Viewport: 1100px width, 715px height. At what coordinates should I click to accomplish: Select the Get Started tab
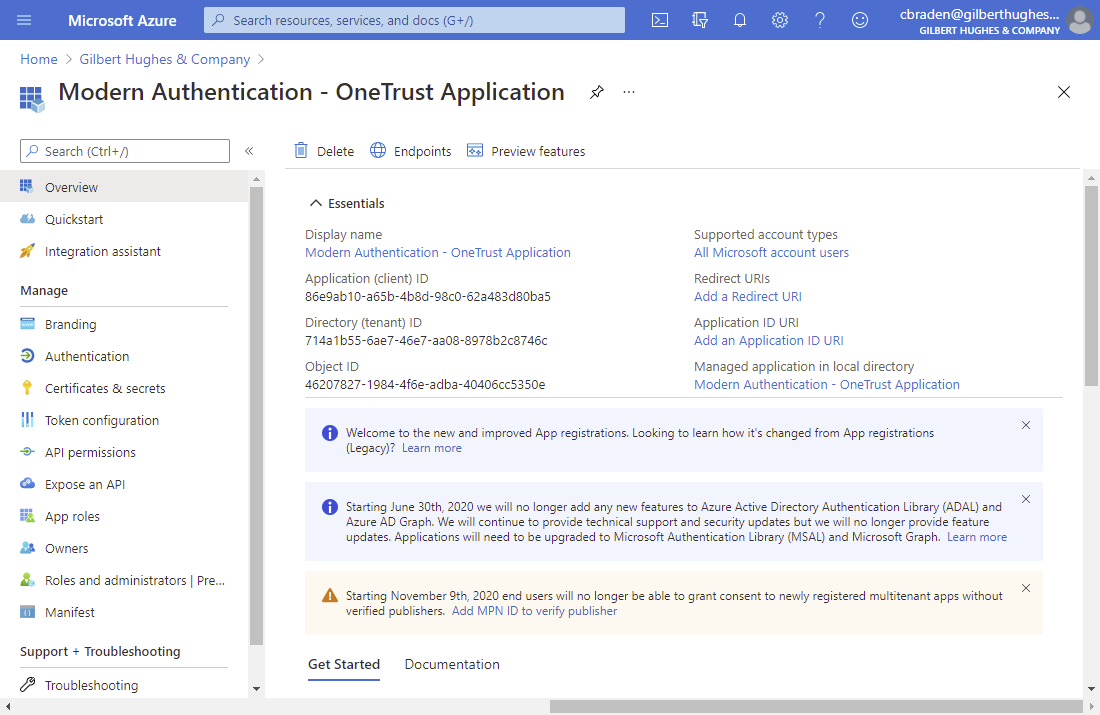pyautogui.click(x=344, y=664)
